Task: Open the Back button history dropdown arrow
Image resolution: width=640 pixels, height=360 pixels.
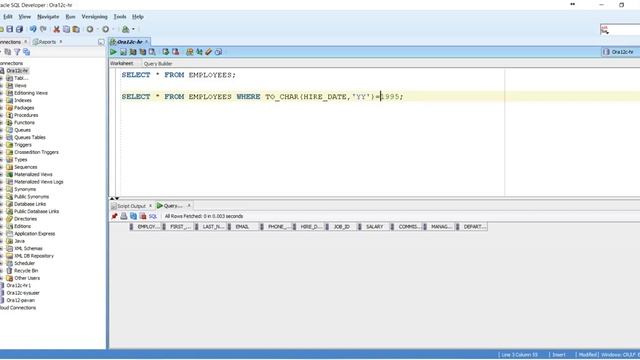Action: 98,29
